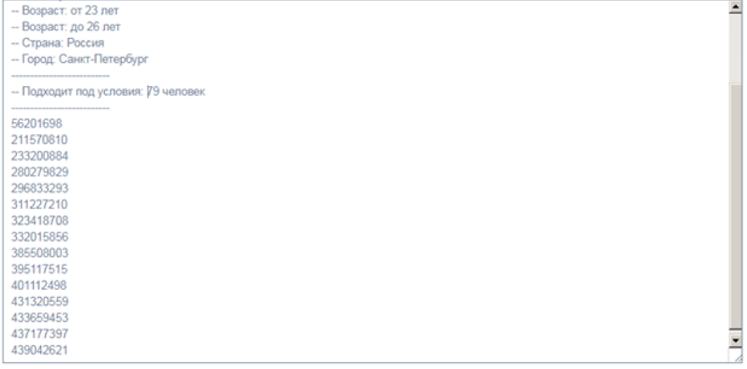
Task: Click the 'Страна: Россия' line
Action: 58,43
